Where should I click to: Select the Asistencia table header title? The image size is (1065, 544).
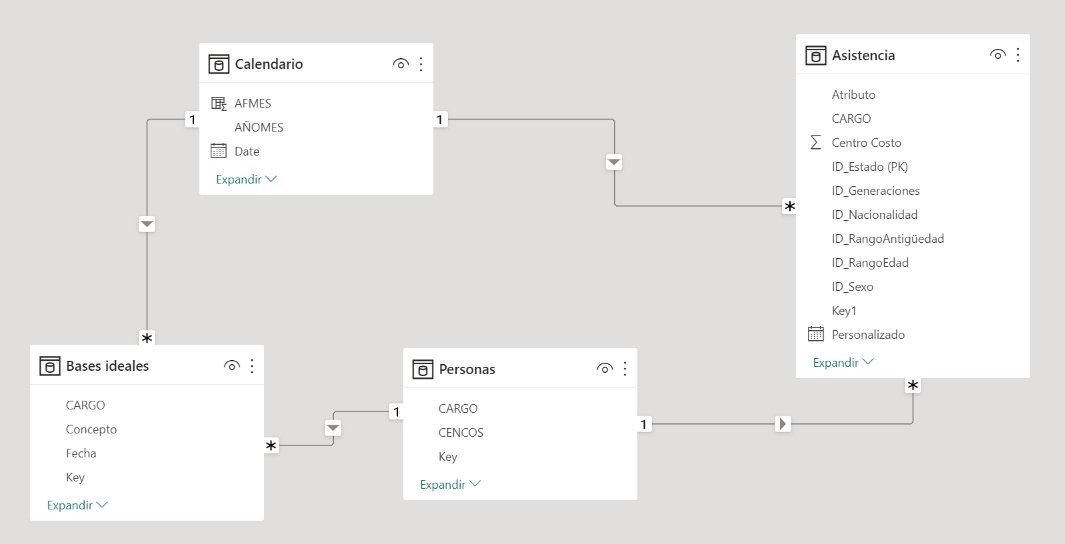click(863, 55)
